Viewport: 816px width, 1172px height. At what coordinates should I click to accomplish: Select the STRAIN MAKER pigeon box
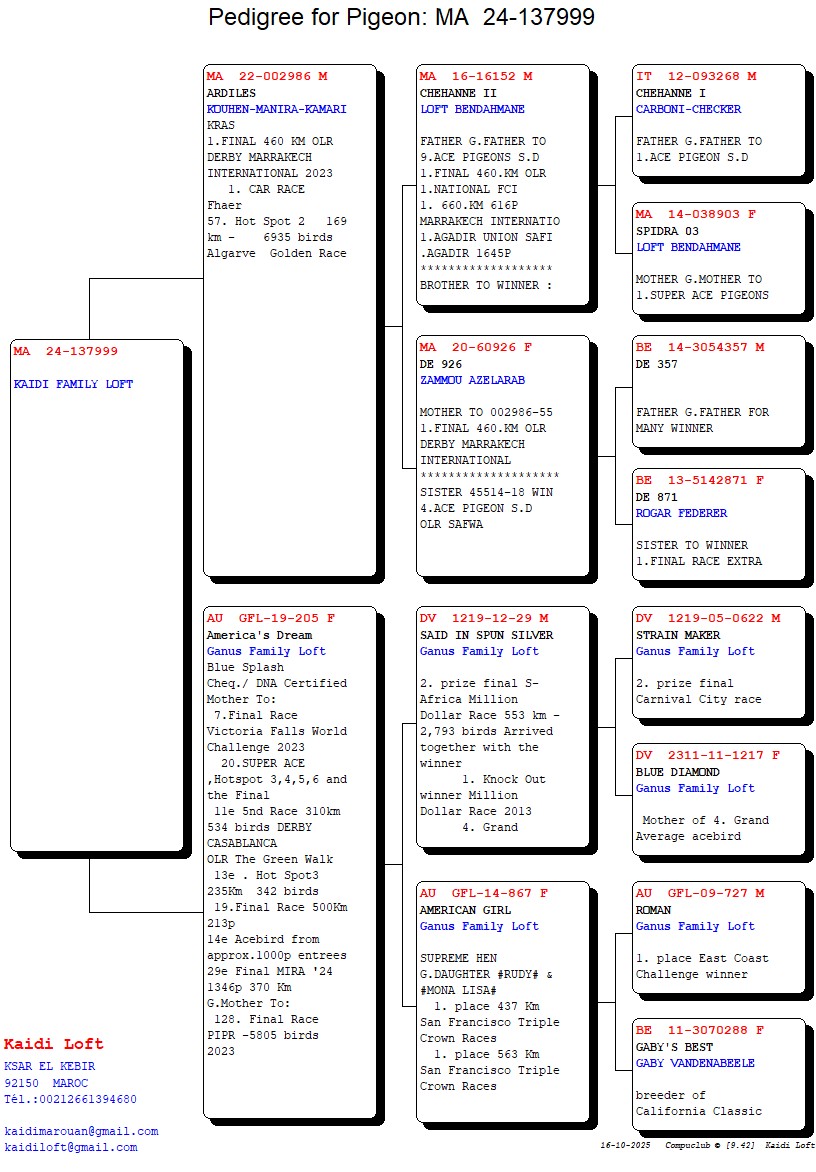tap(718, 661)
